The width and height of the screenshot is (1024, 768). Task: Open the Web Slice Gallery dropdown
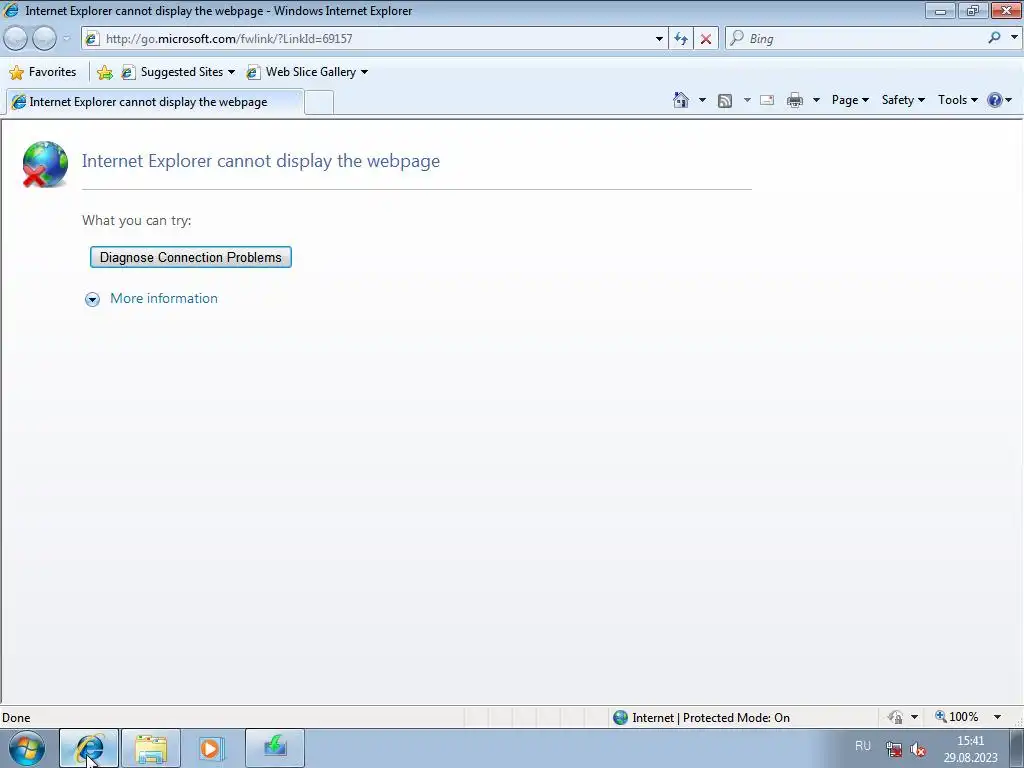307,72
